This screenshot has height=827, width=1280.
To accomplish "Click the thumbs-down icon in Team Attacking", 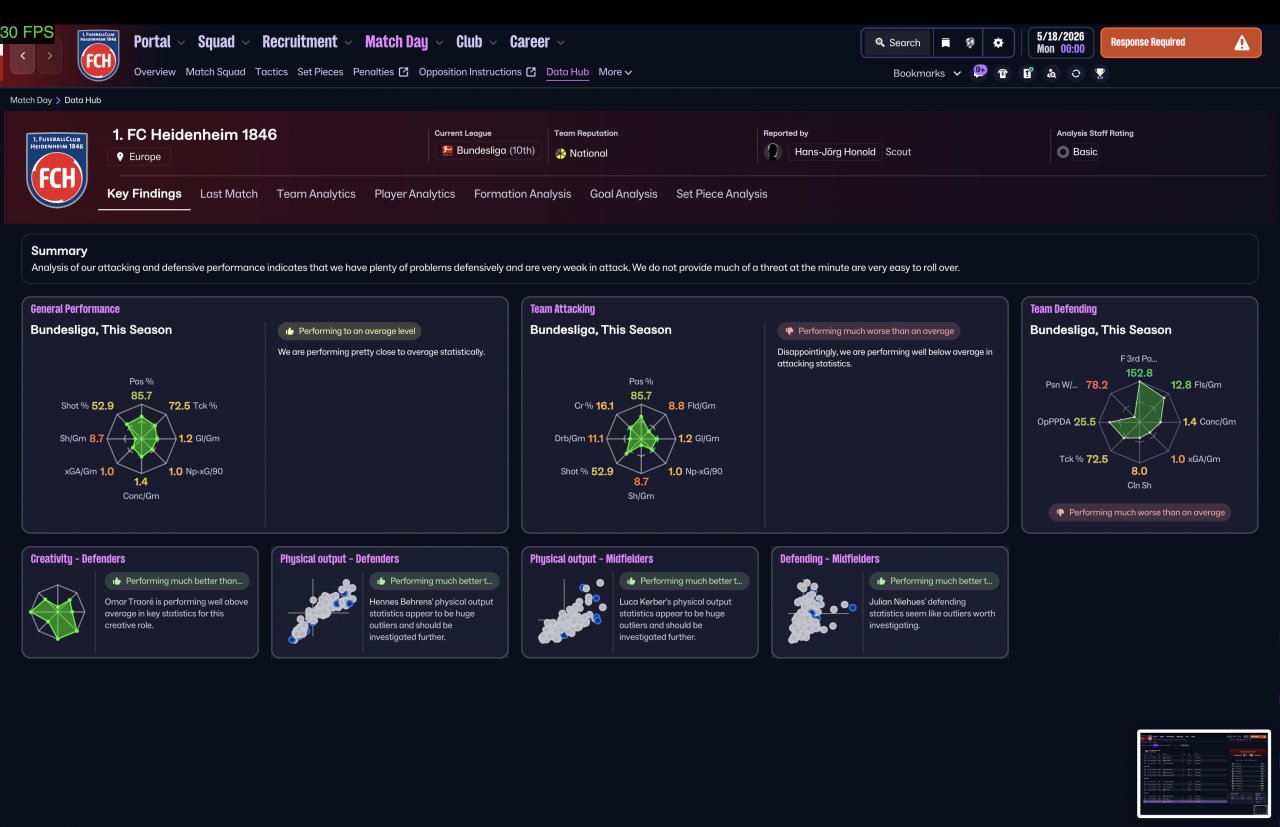I will coord(789,331).
